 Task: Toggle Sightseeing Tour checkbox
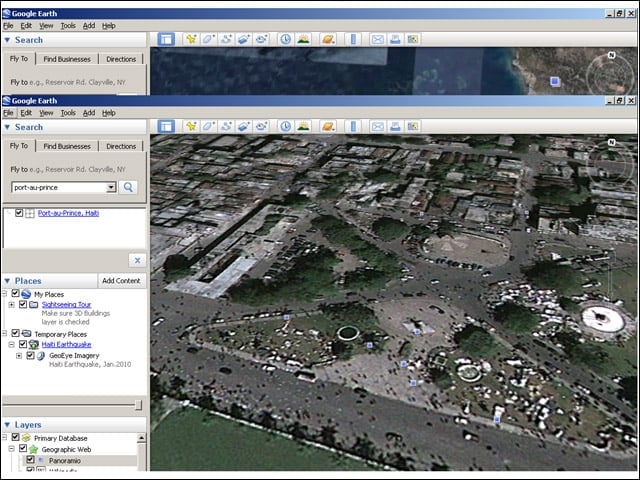(x=23, y=304)
